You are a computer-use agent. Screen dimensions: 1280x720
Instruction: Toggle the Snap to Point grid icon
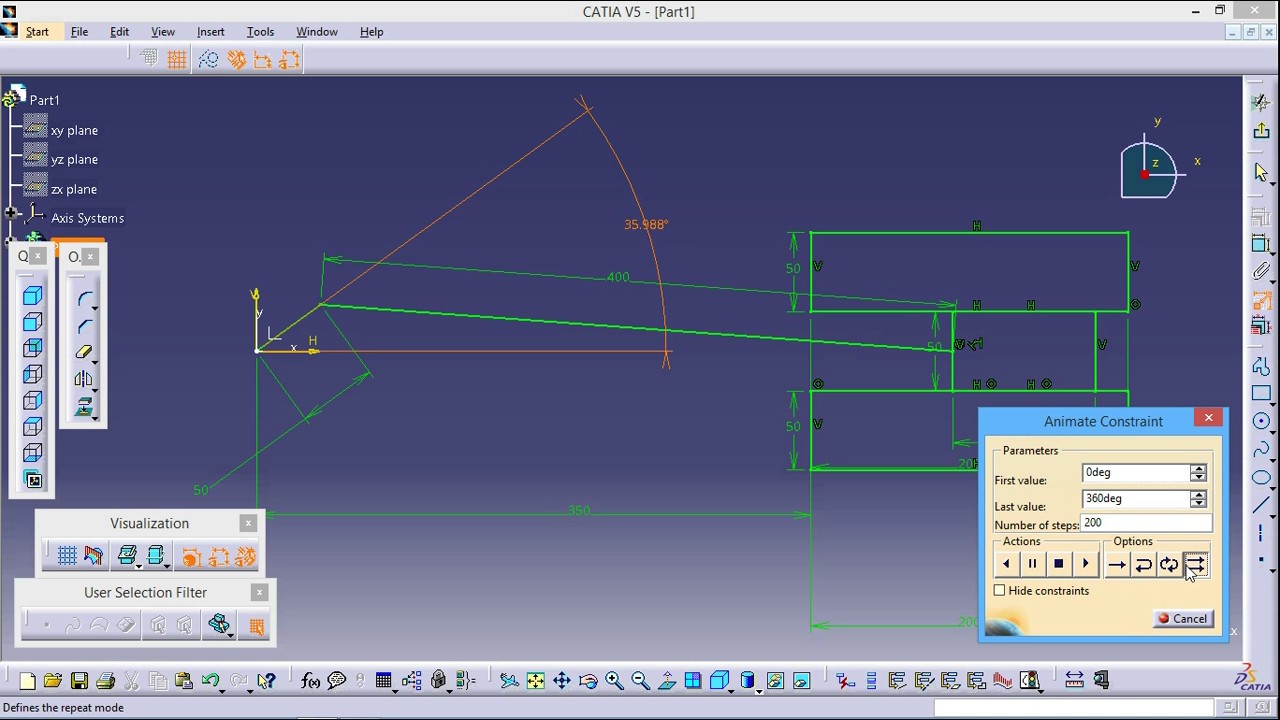tap(177, 60)
